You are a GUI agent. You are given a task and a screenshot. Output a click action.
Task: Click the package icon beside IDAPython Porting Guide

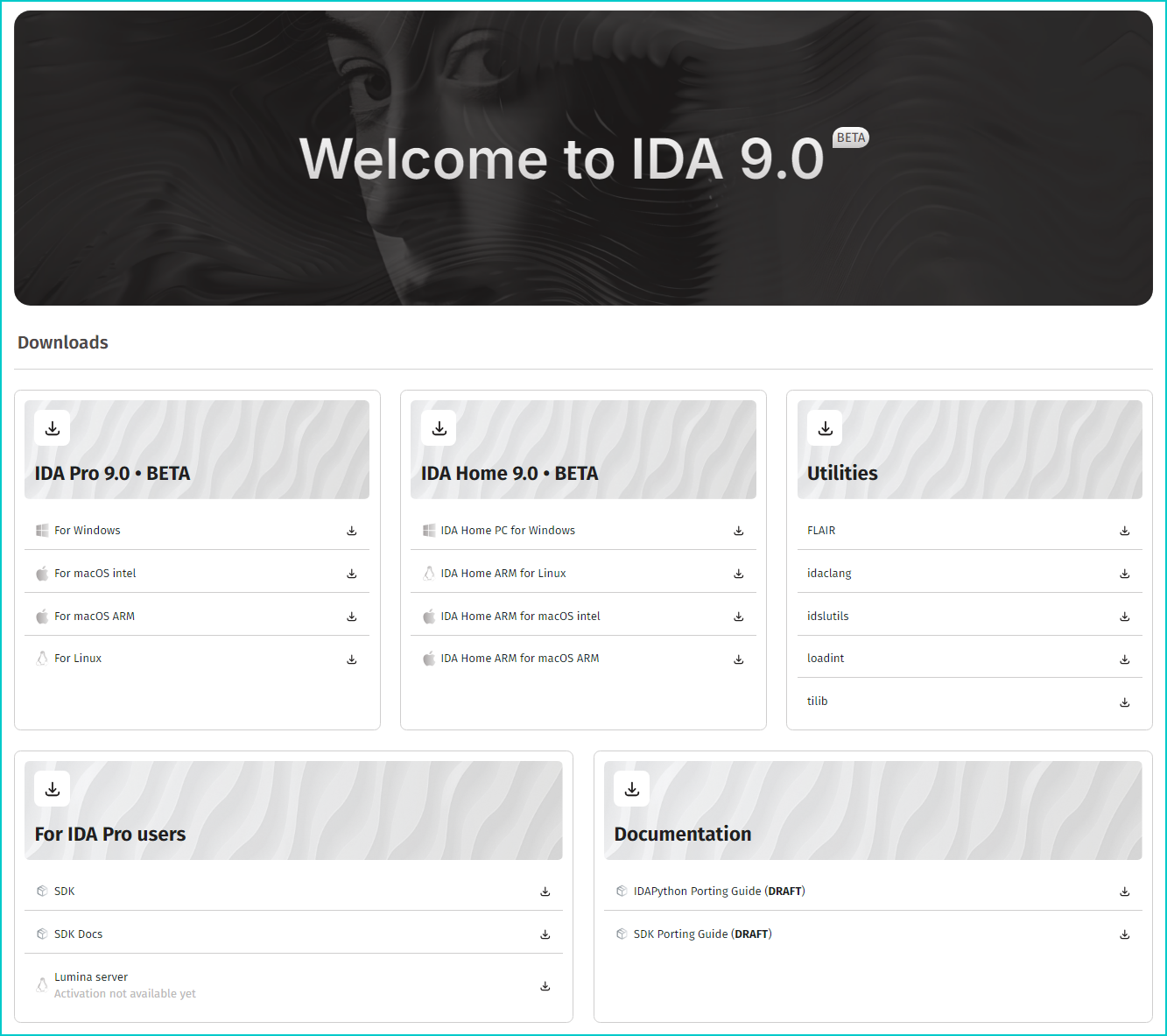click(x=622, y=892)
